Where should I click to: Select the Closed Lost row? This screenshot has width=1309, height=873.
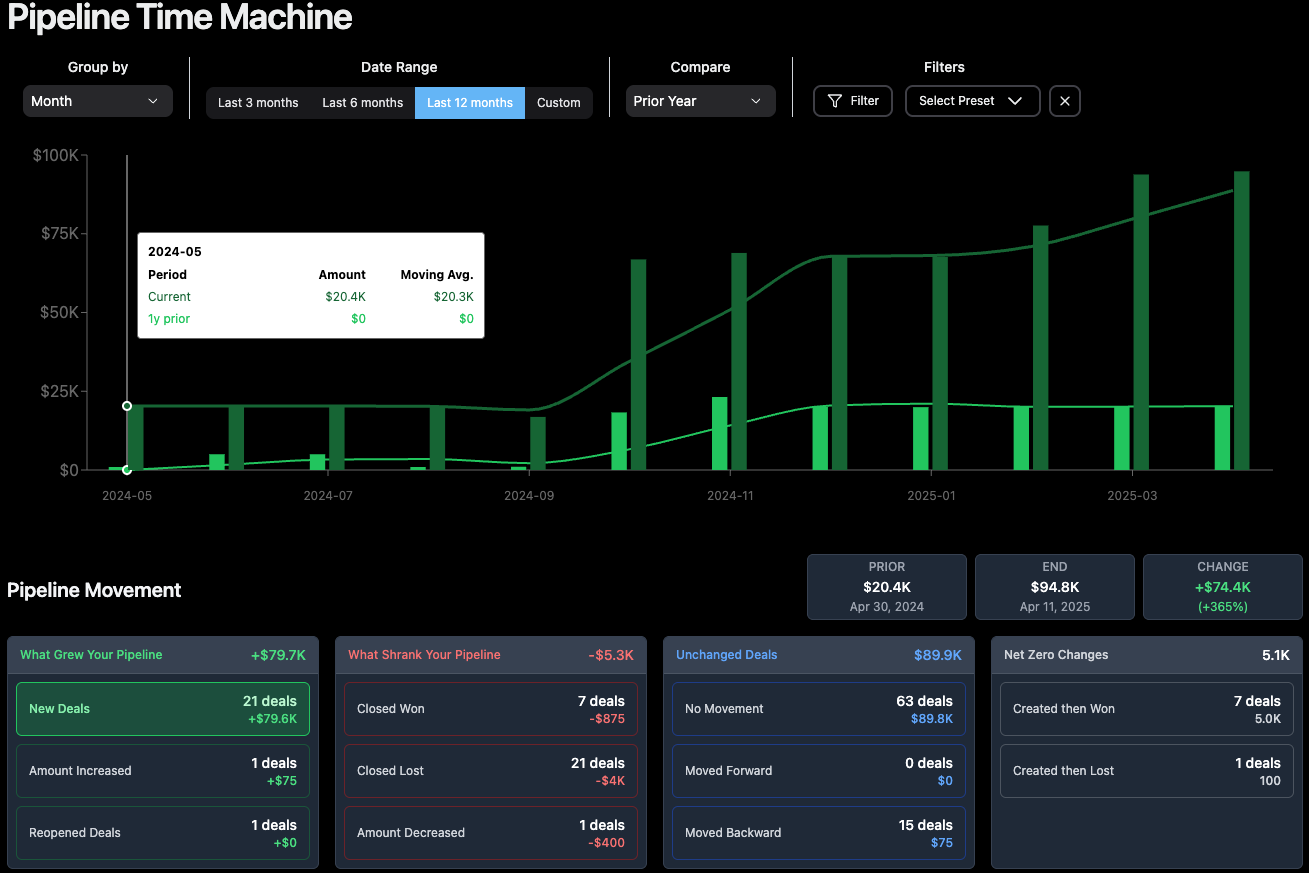[490, 771]
